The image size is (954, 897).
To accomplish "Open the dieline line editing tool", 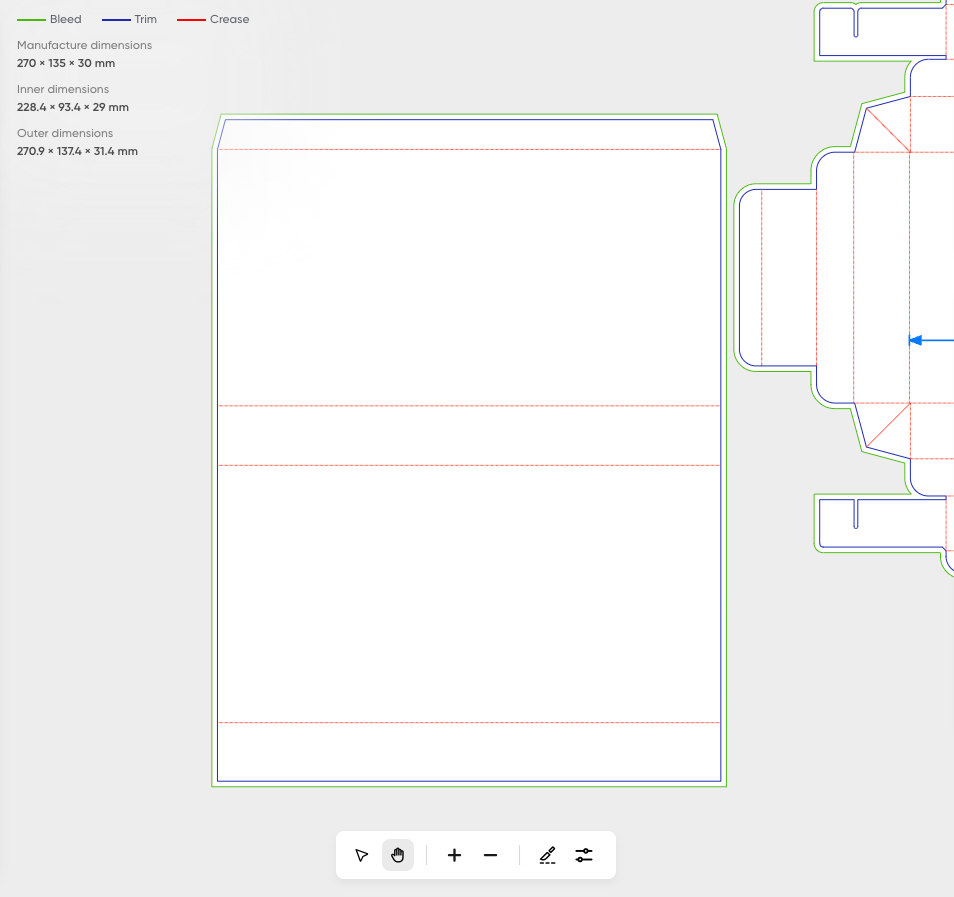I will pos(547,855).
